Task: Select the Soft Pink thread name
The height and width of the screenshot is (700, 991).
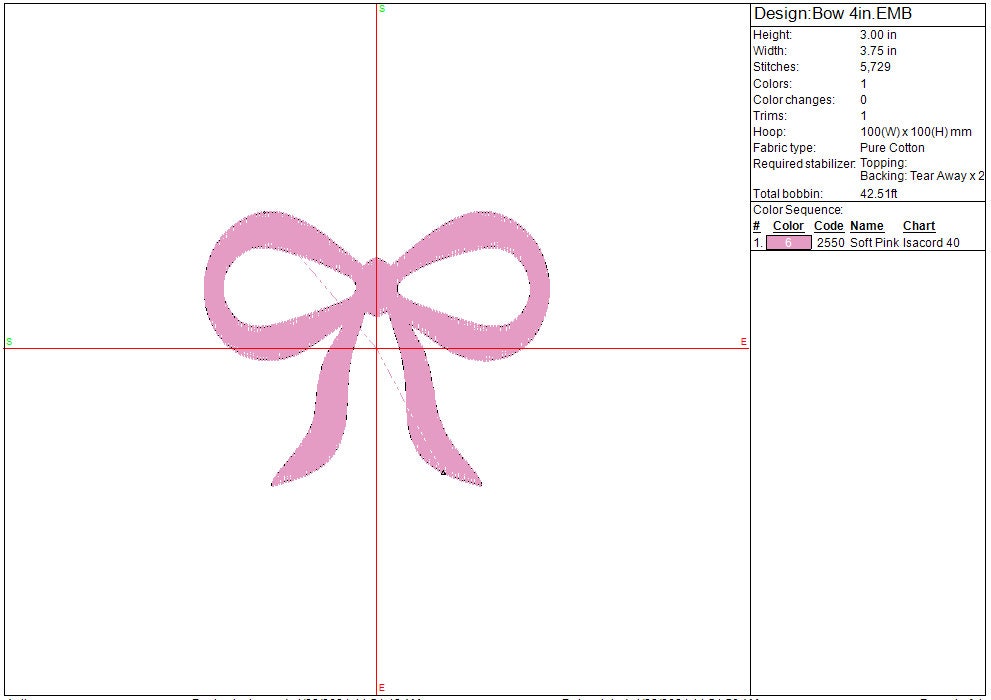Action: click(x=875, y=242)
